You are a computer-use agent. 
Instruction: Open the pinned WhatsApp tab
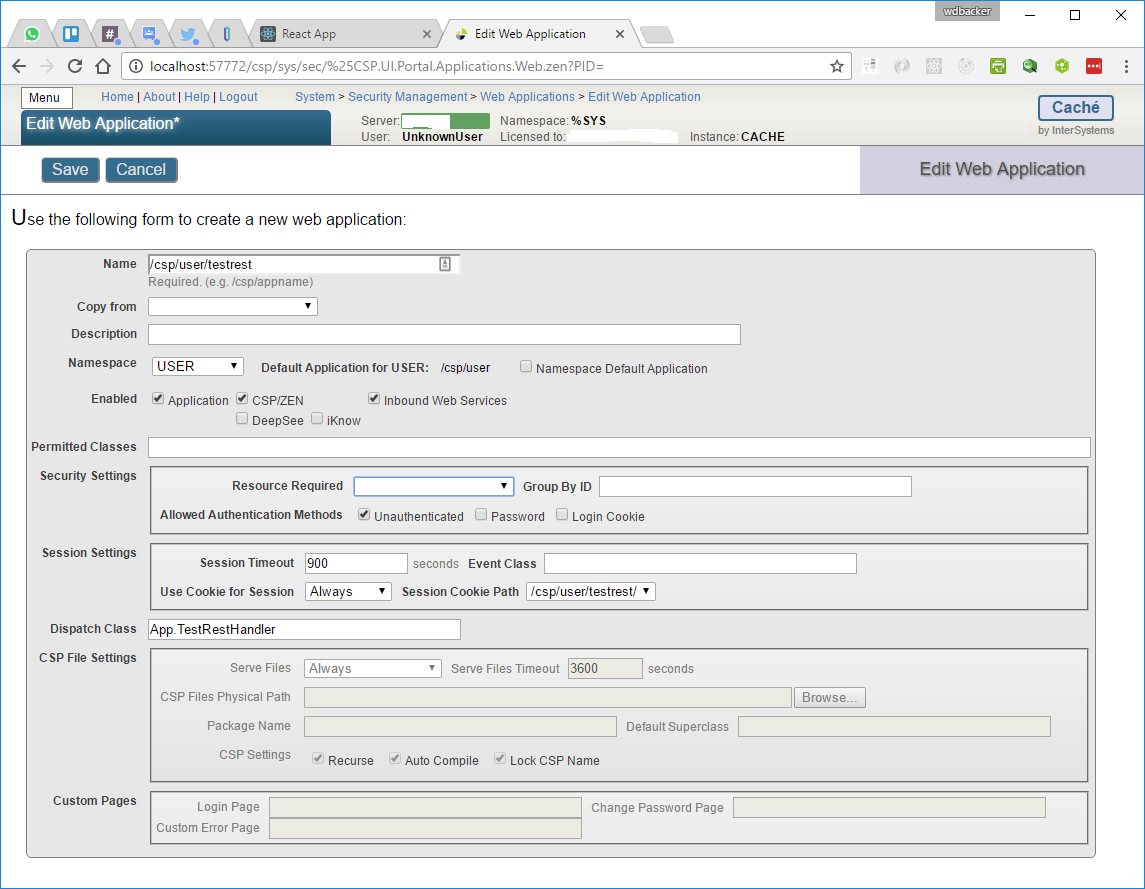click(x=32, y=34)
